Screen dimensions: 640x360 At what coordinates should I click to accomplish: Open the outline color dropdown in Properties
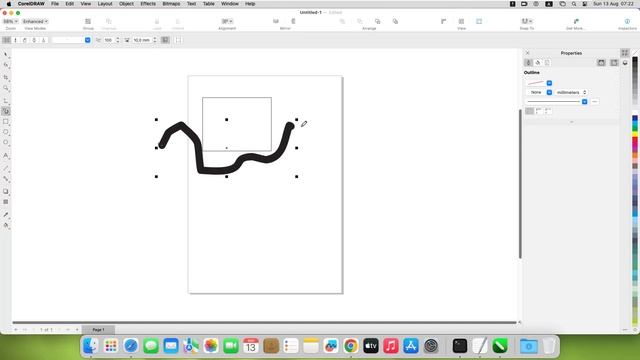pos(549,83)
